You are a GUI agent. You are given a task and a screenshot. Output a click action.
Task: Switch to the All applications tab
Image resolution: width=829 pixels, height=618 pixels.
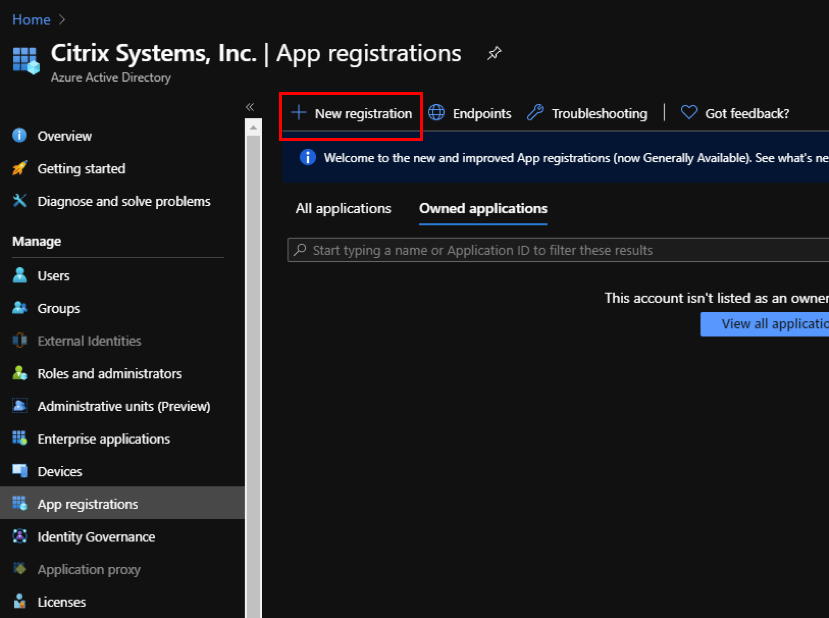(343, 208)
